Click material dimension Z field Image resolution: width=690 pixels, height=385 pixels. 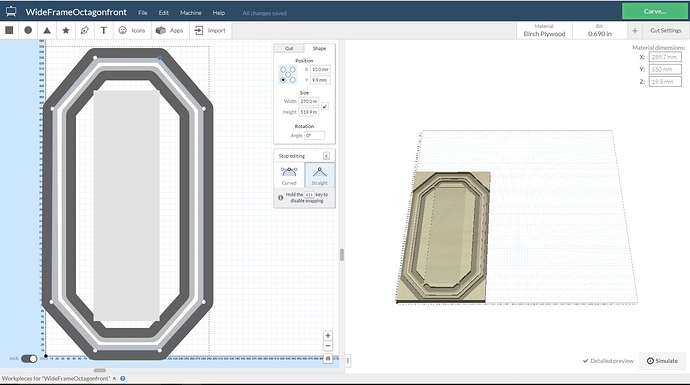click(665, 82)
